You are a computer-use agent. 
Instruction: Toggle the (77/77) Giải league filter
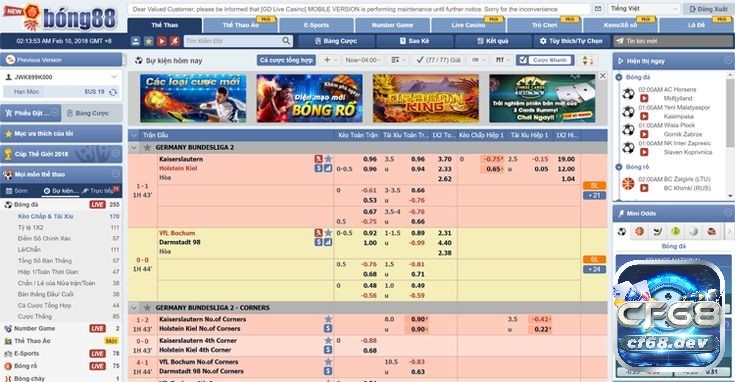438,60
